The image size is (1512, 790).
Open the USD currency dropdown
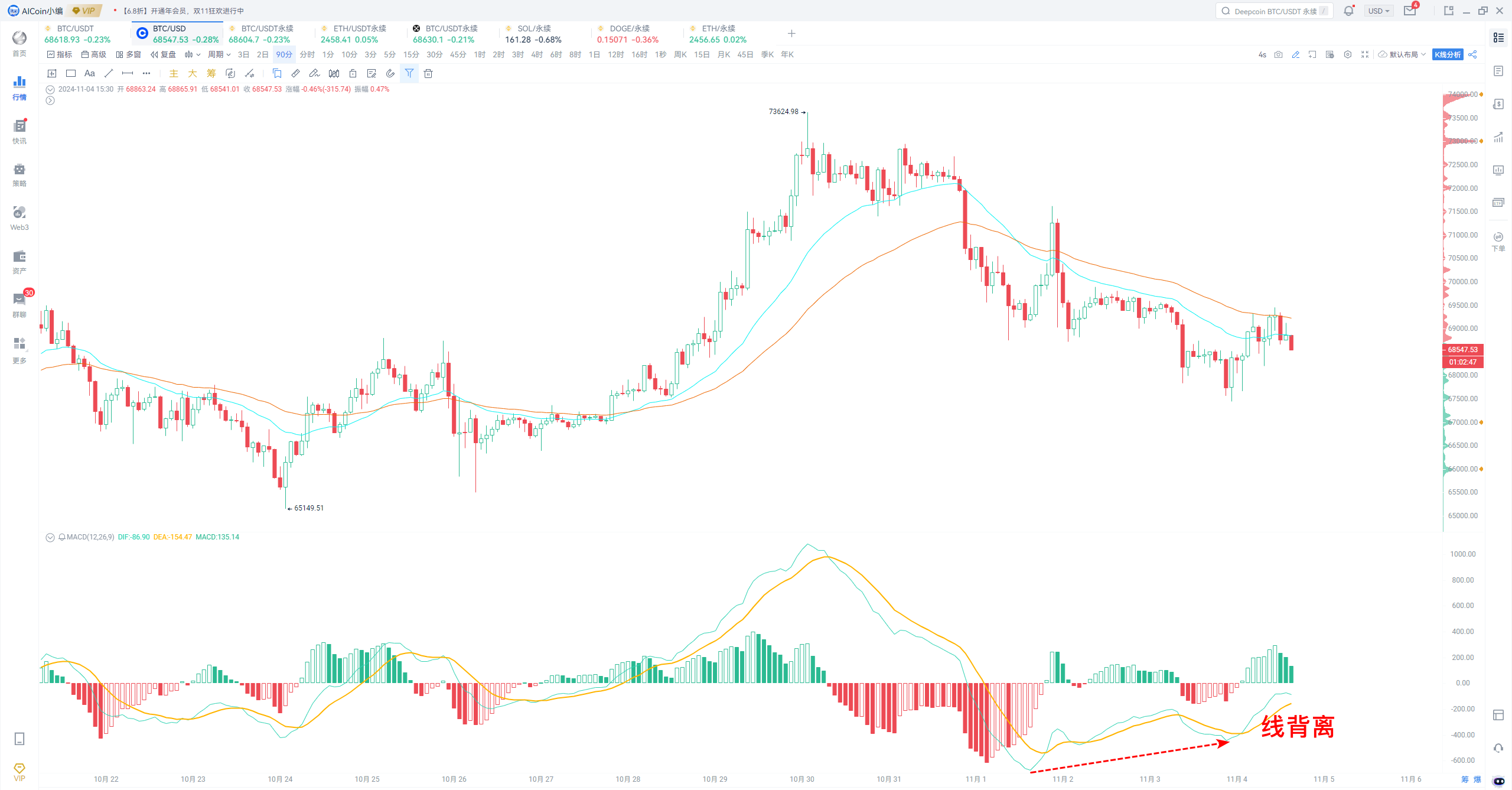click(x=1379, y=11)
